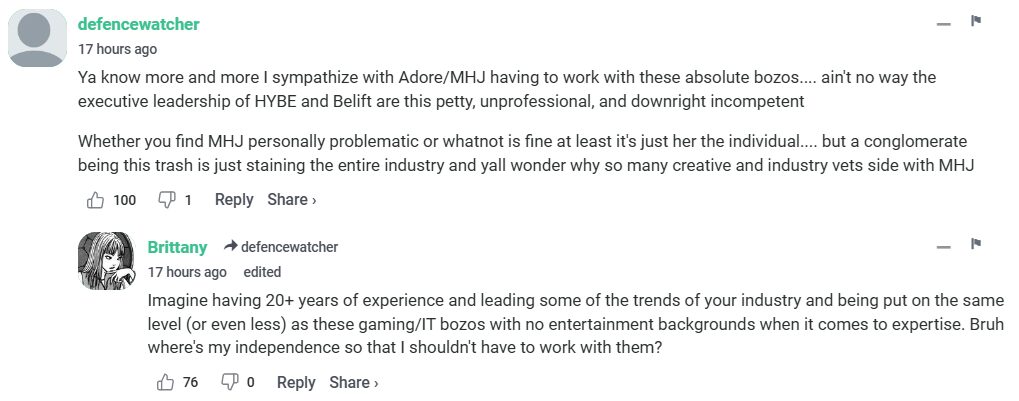This screenshot has height=401, width=1019.
Task: Flag defencewatcher's comment
Action: pyautogui.click(x=977, y=21)
